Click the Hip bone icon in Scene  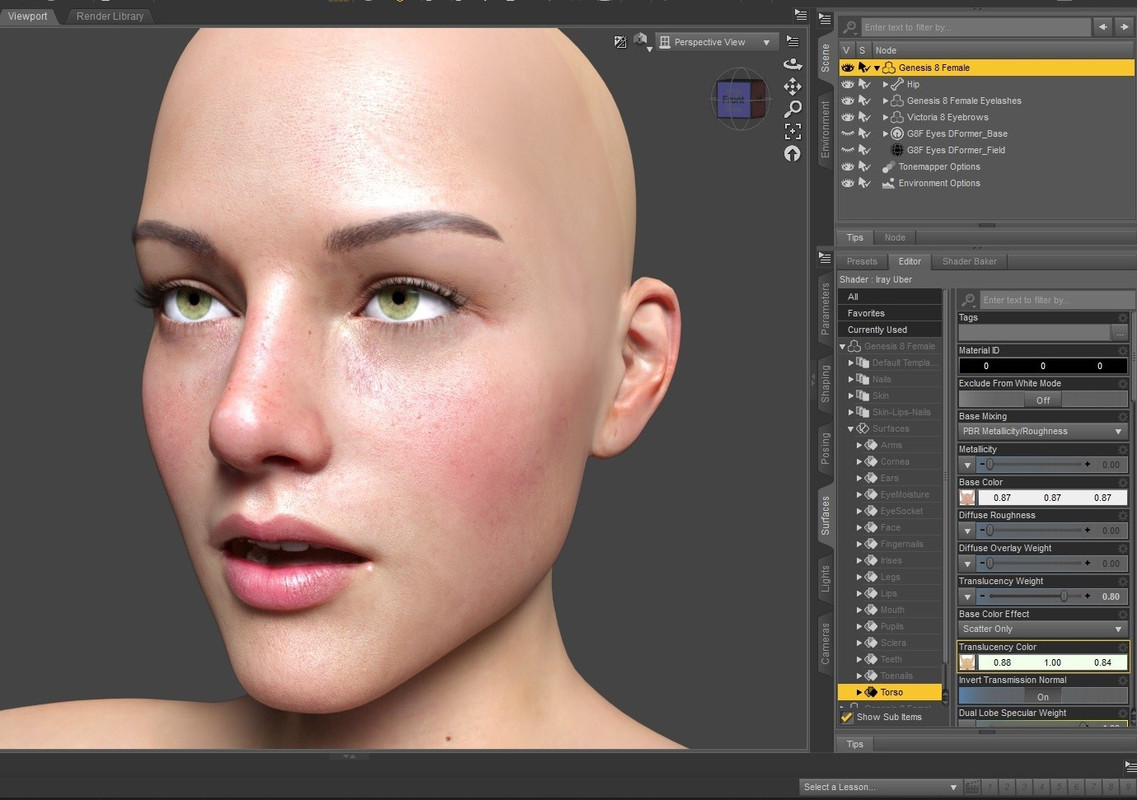click(897, 84)
